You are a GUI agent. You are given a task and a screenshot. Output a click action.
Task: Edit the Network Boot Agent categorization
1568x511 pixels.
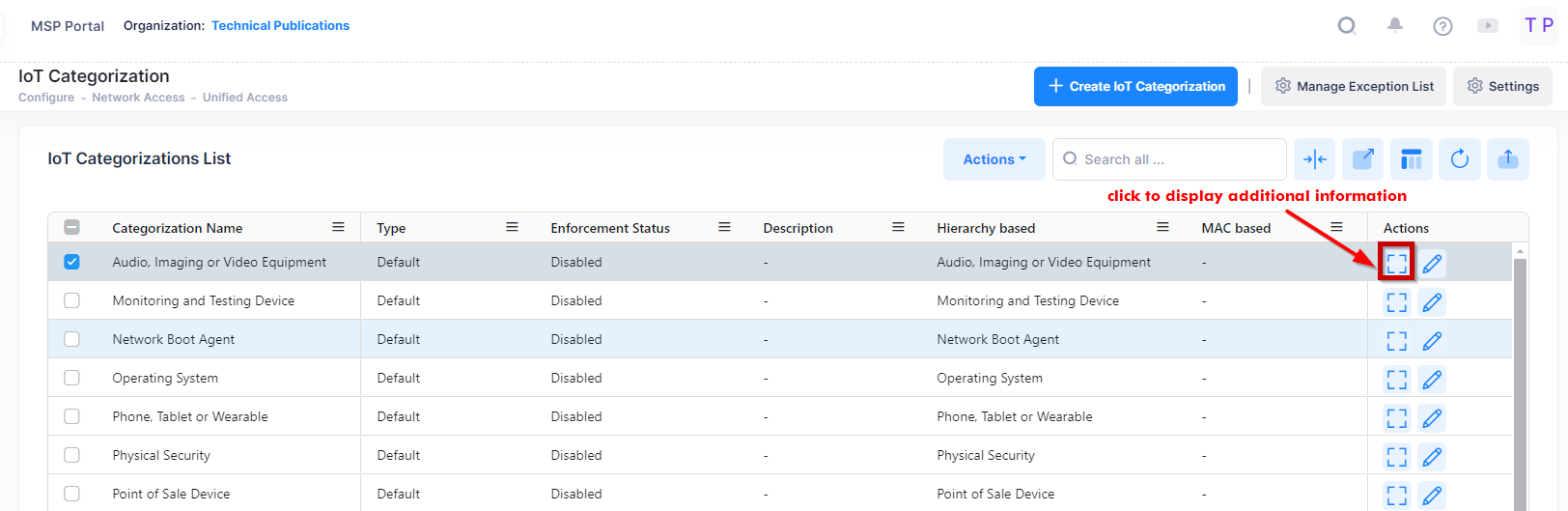pyautogui.click(x=1432, y=341)
